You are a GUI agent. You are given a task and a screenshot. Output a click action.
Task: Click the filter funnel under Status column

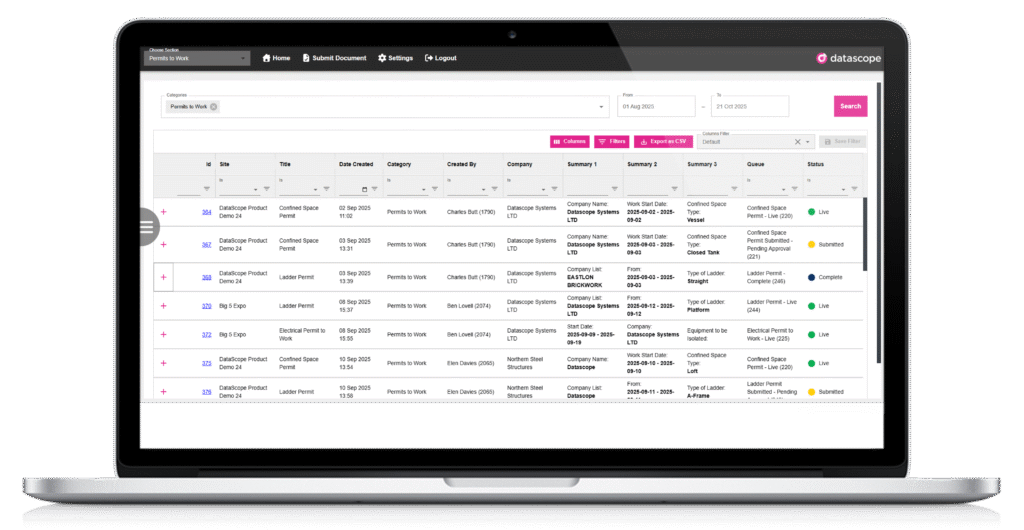pyautogui.click(x=855, y=189)
